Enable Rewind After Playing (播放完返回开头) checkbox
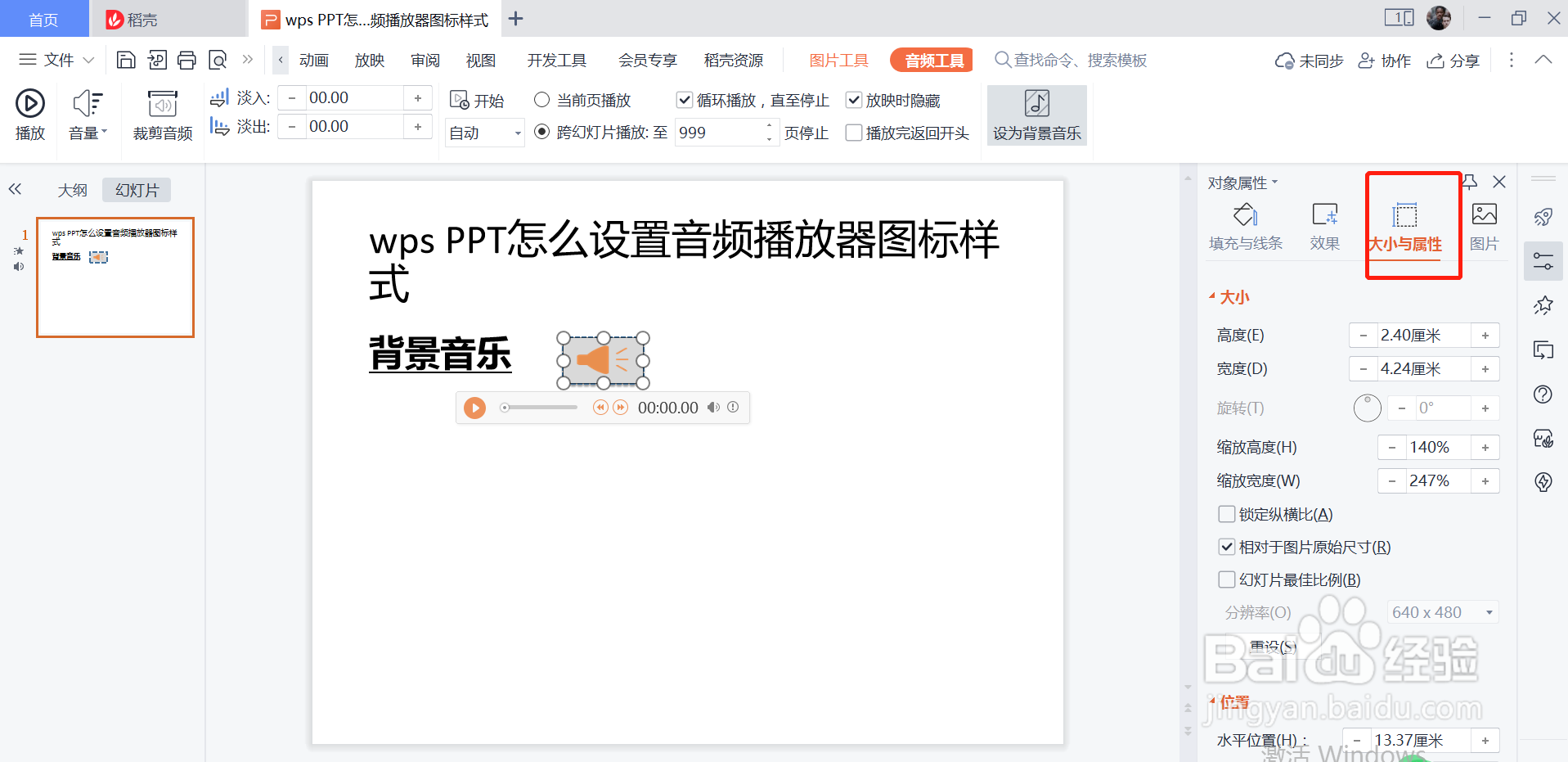Viewport: 1568px width, 762px height. pyautogui.click(x=854, y=133)
